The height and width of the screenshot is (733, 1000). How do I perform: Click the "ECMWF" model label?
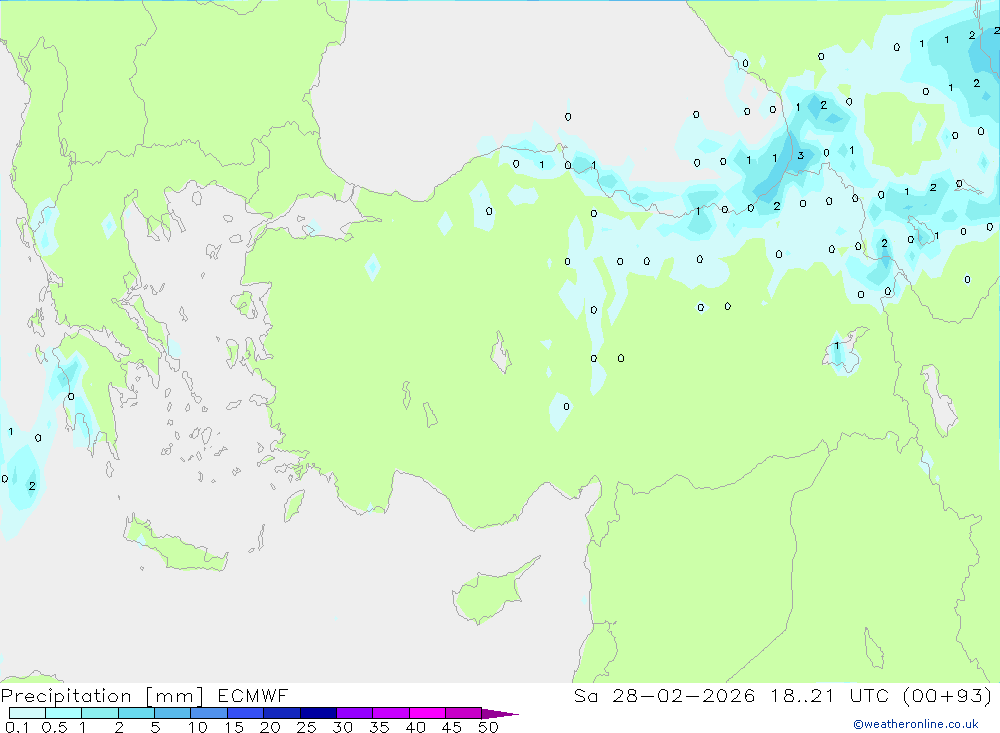253,695
